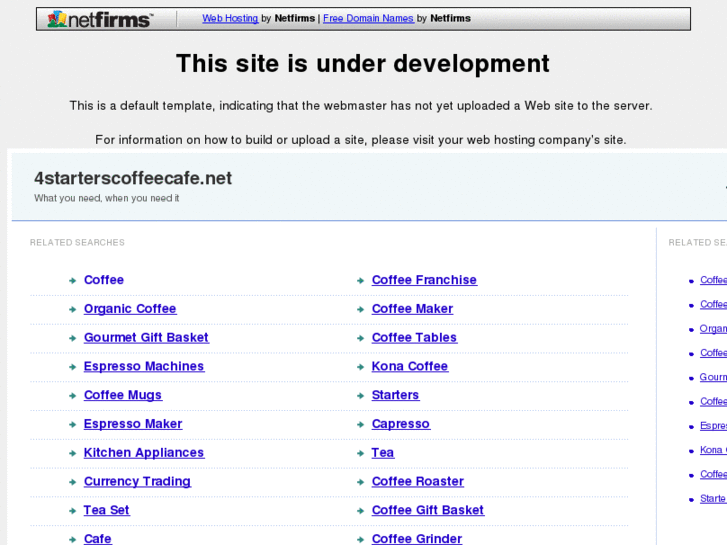Viewport: 727px width, 545px height.
Task: Click the arrow icon beside Coffee Tables
Action: pyautogui.click(x=360, y=338)
